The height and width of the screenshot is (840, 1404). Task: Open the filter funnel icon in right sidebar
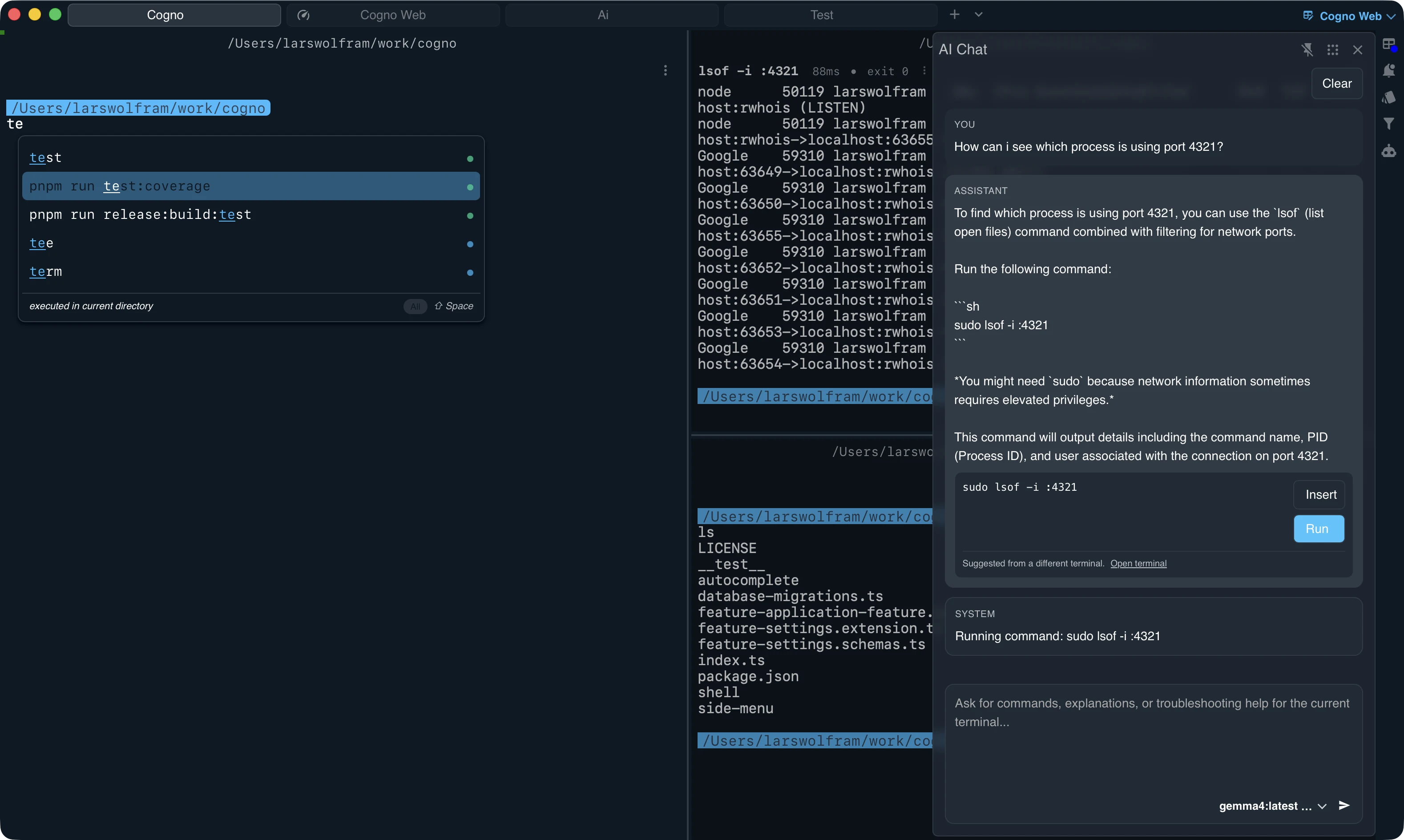1389,124
